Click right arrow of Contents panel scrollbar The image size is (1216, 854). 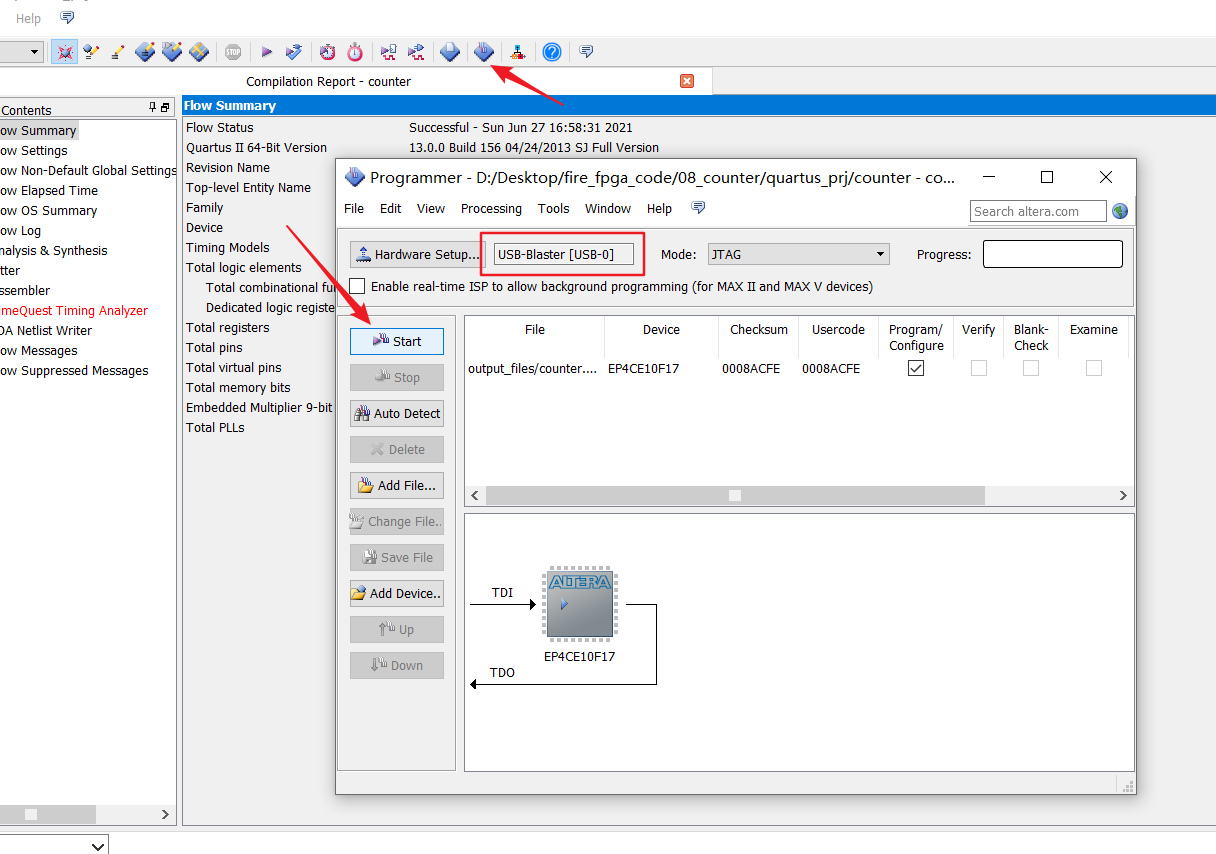tap(166, 815)
